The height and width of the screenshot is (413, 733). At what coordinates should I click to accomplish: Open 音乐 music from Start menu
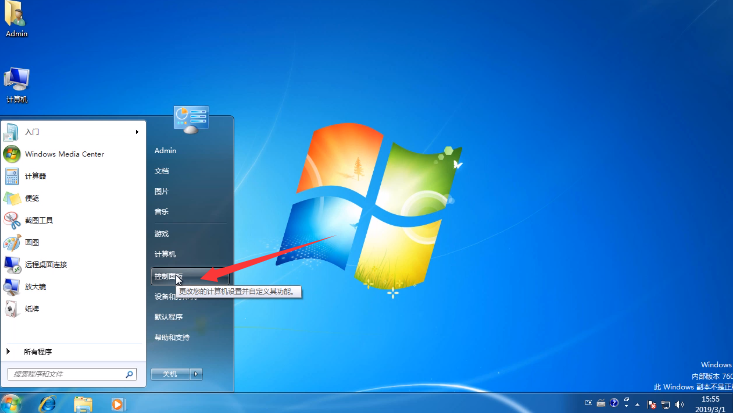tap(161, 211)
